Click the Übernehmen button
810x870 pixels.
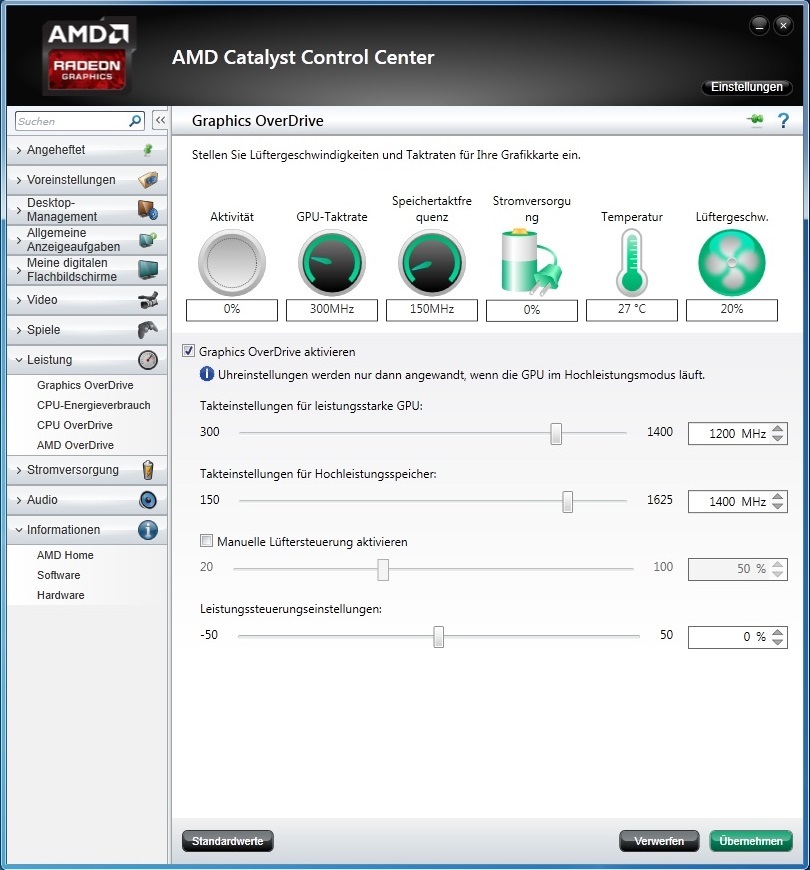point(751,841)
